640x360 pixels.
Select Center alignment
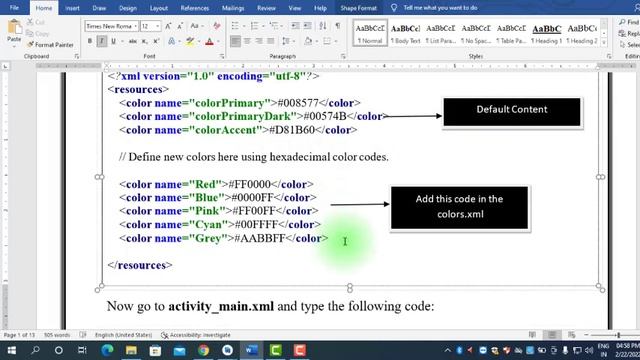click(247, 41)
